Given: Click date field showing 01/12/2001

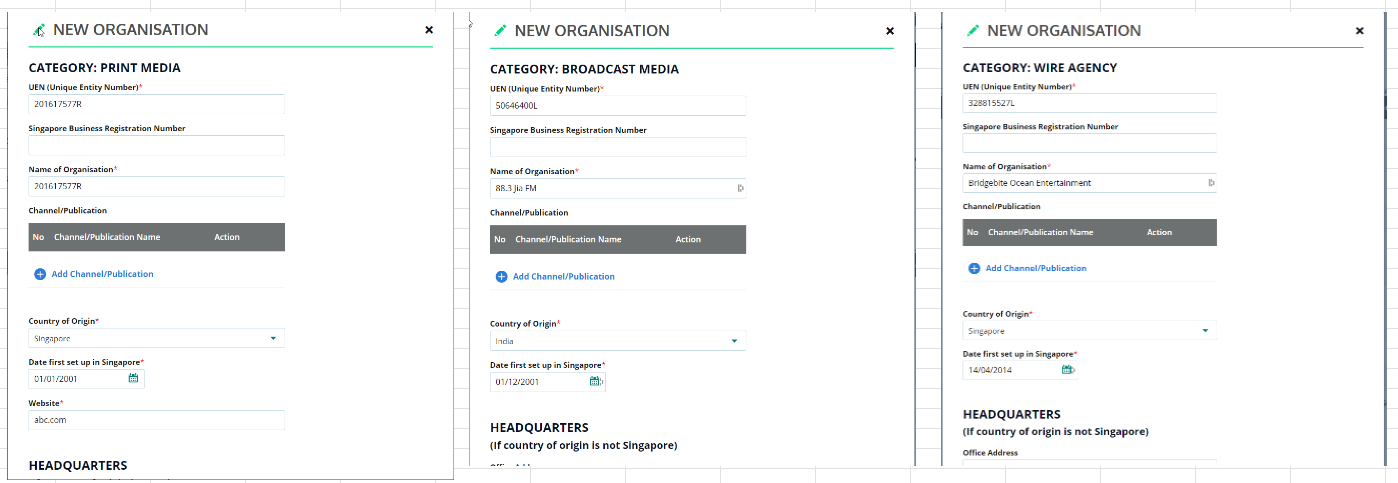Looking at the screenshot, I should 538,381.
